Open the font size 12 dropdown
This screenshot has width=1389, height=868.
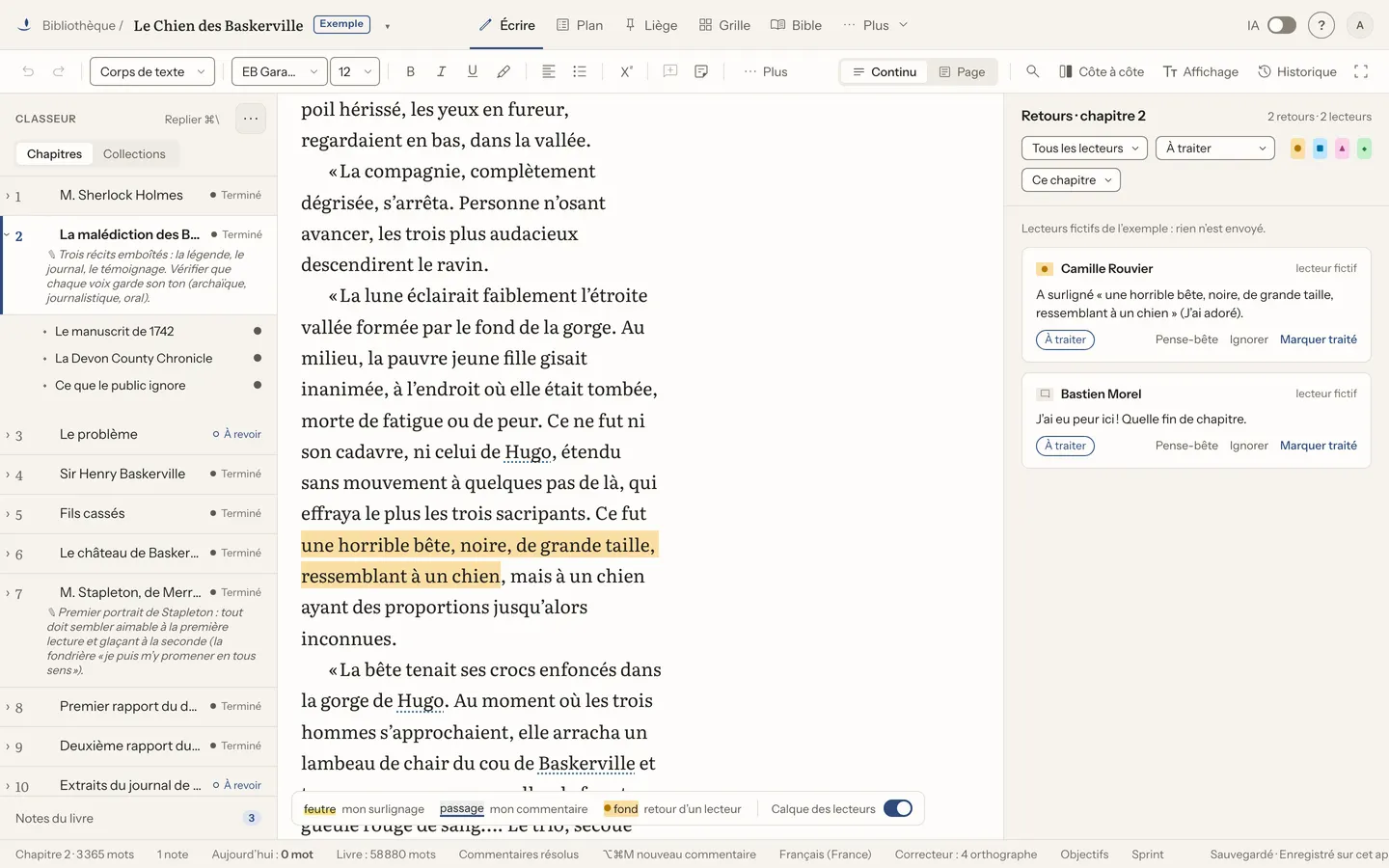tap(355, 71)
